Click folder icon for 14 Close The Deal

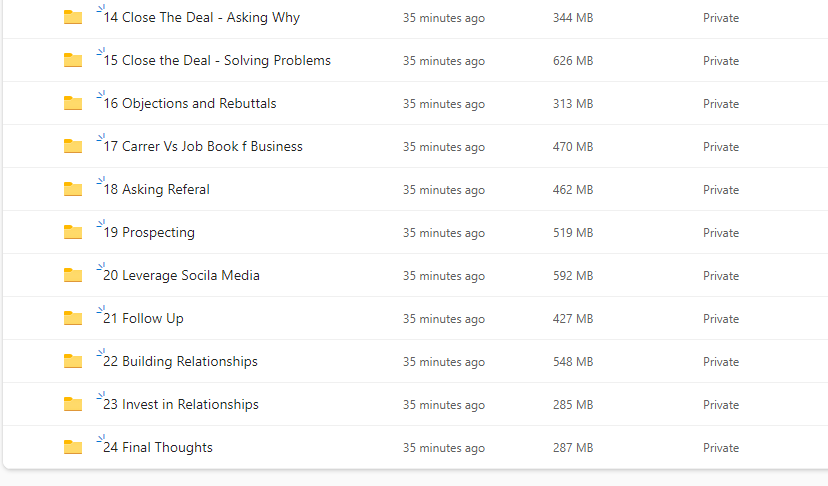73,17
